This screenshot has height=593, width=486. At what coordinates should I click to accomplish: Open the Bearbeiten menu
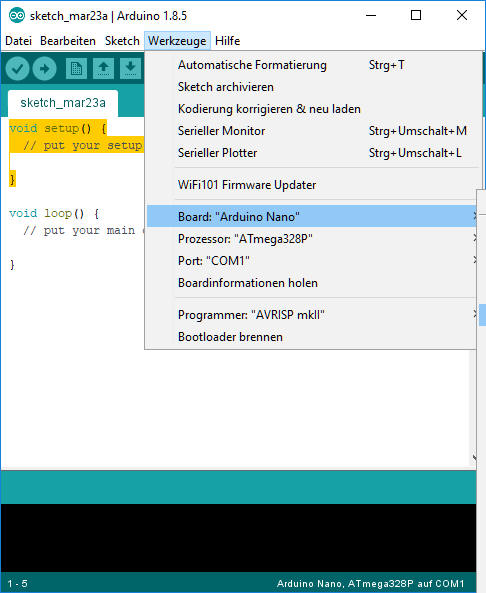[68, 40]
